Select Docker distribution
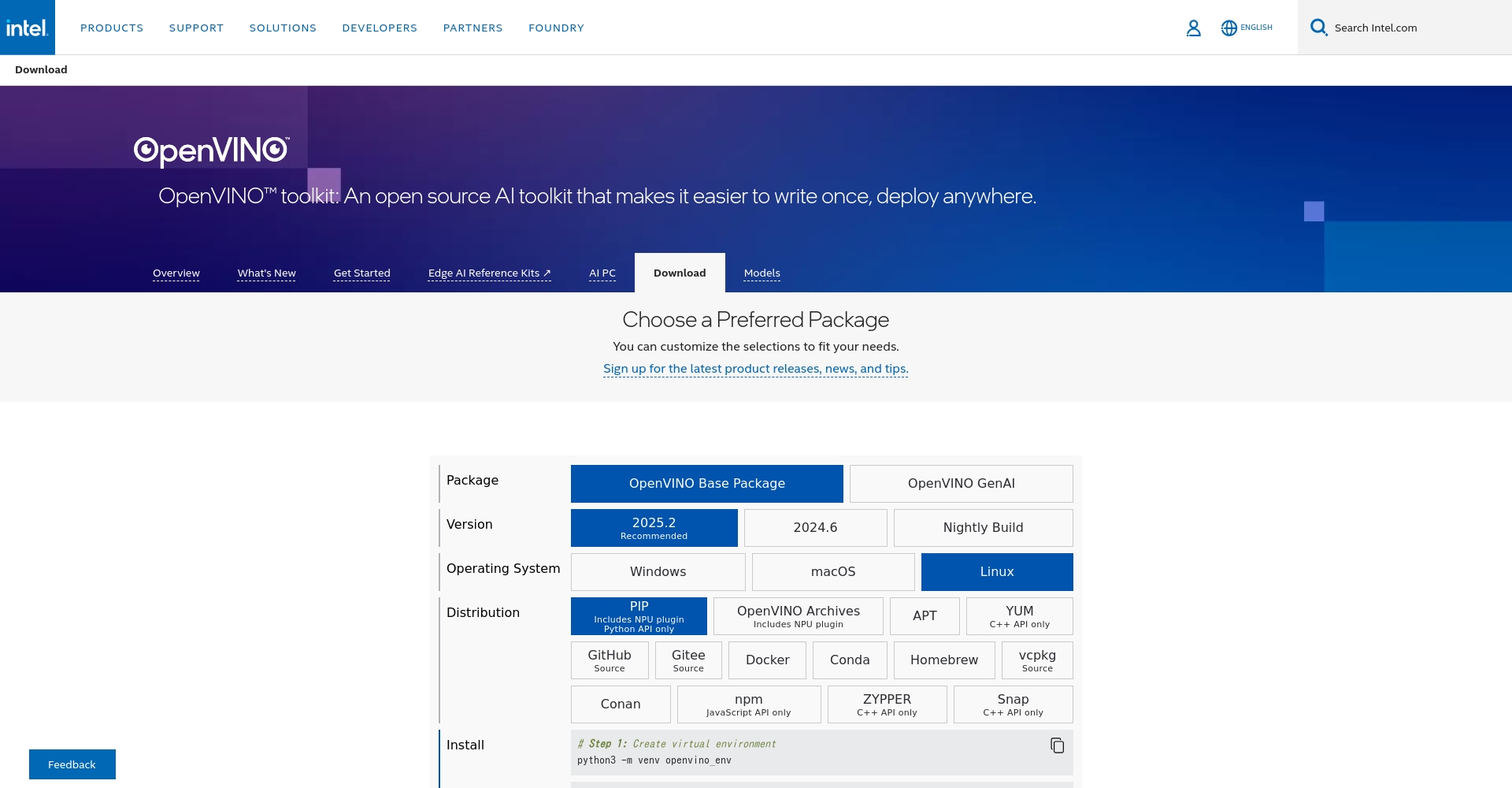Image resolution: width=1512 pixels, height=788 pixels. (768, 660)
